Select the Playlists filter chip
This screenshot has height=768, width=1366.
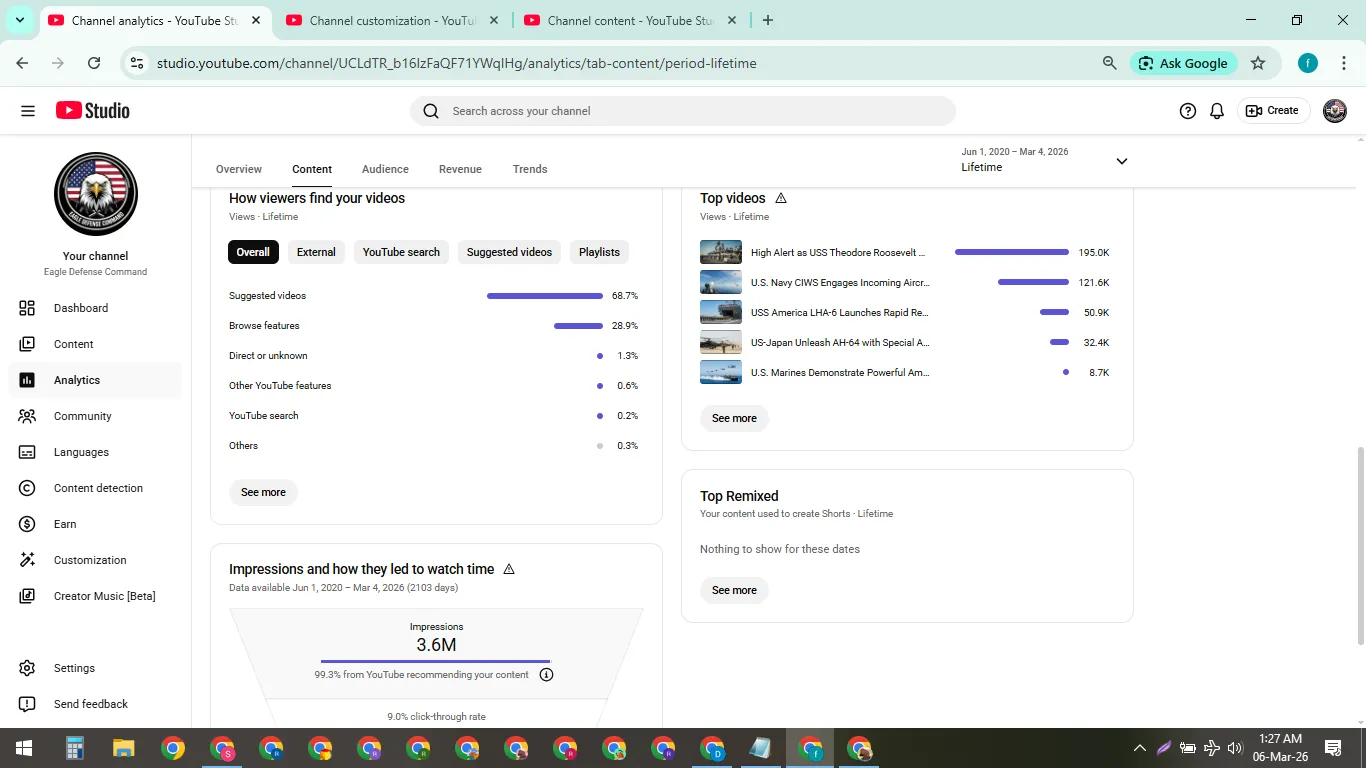[x=599, y=252]
